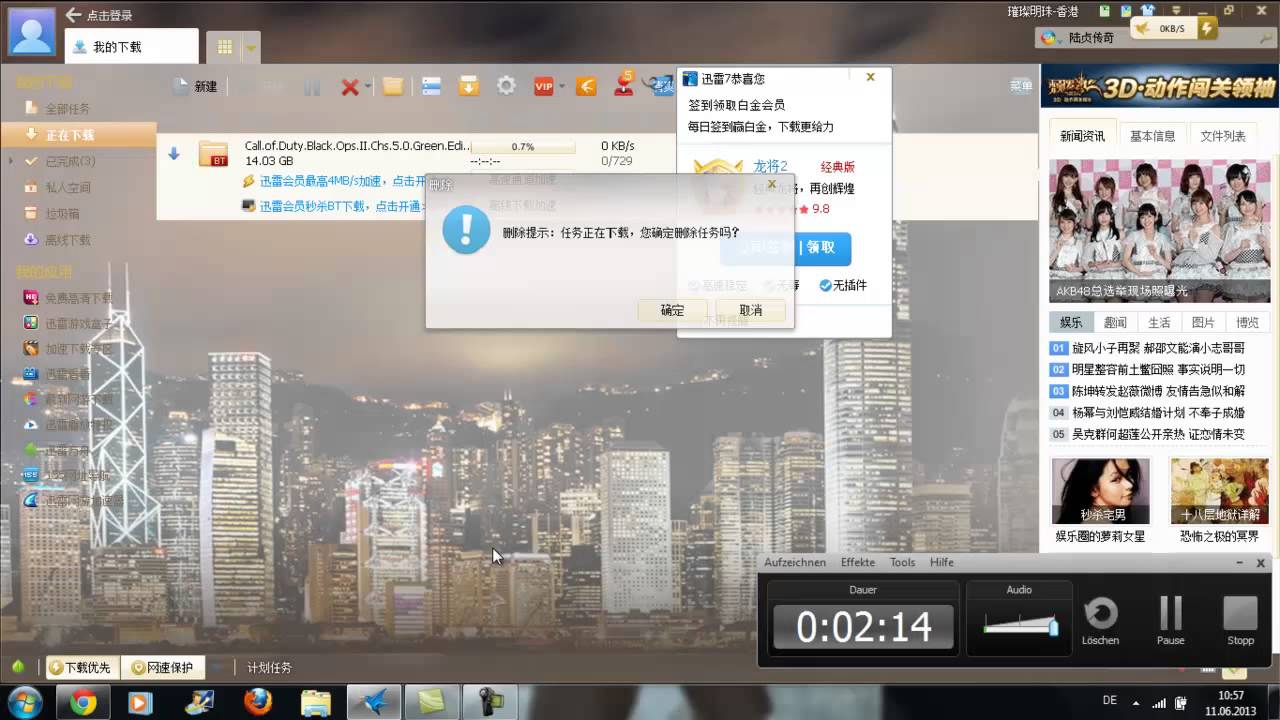Toggle the 下载优先 mode button
Screen dimensions: 1280x720
pyautogui.click(x=81, y=668)
